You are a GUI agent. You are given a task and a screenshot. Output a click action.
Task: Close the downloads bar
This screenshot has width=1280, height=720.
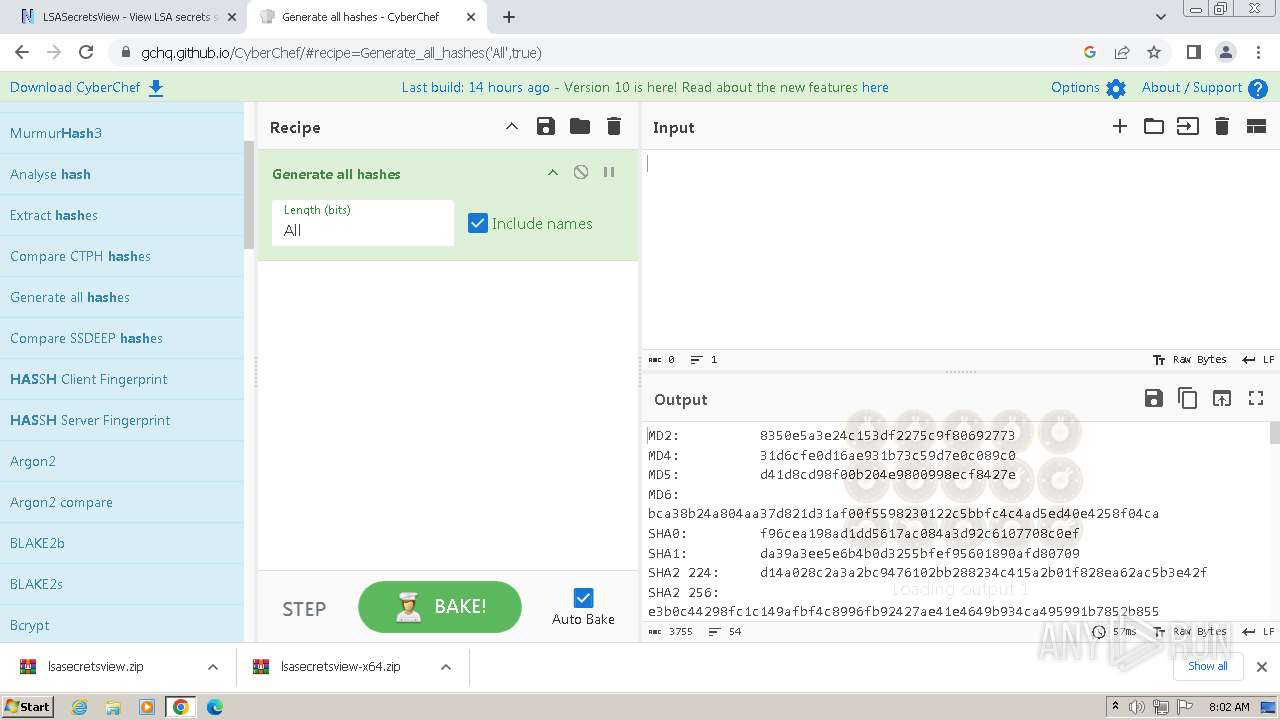[x=1262, y=667]
